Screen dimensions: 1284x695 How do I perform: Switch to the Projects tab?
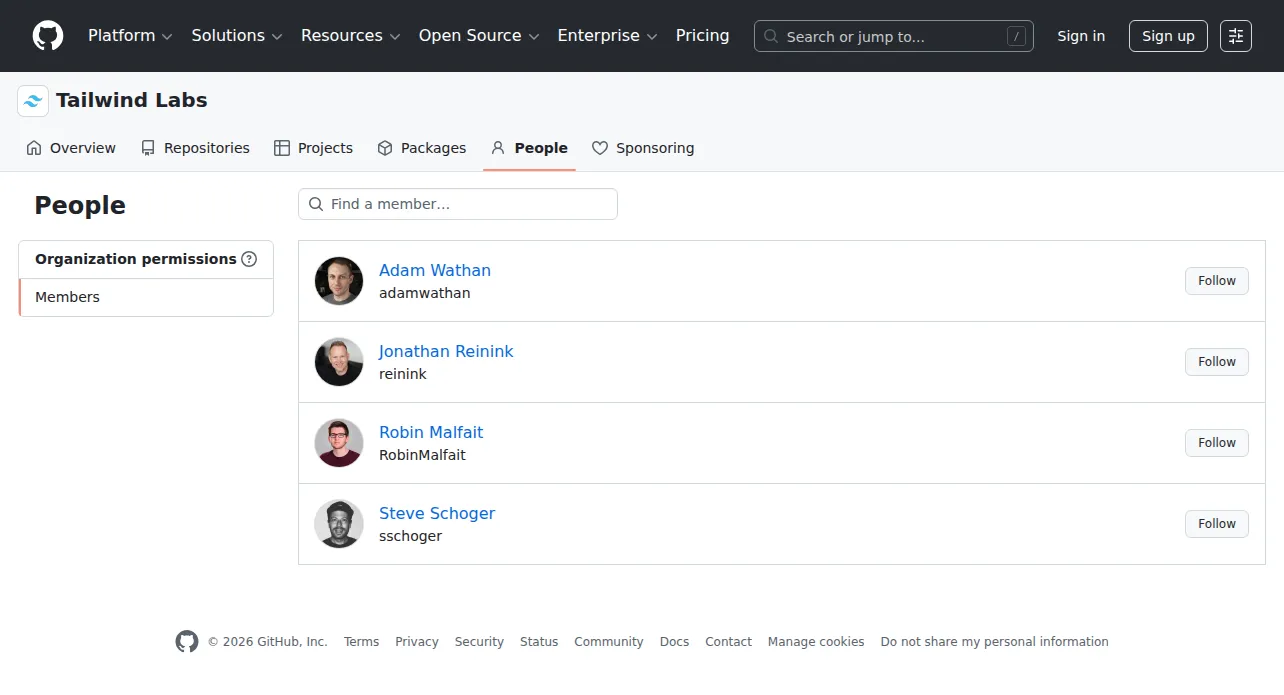point(313,148)
